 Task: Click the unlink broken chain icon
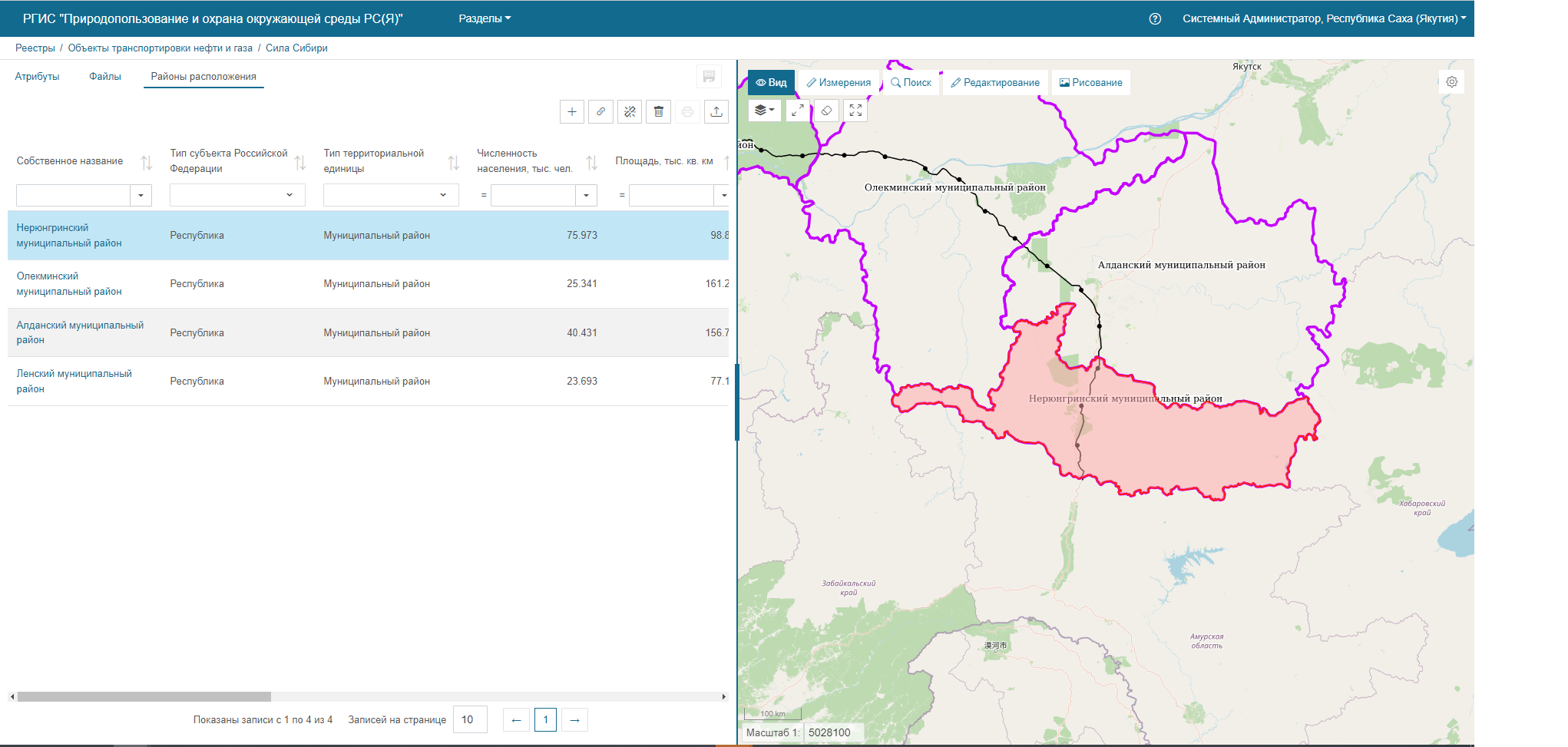pyautogui.click(x=630, y=112)
